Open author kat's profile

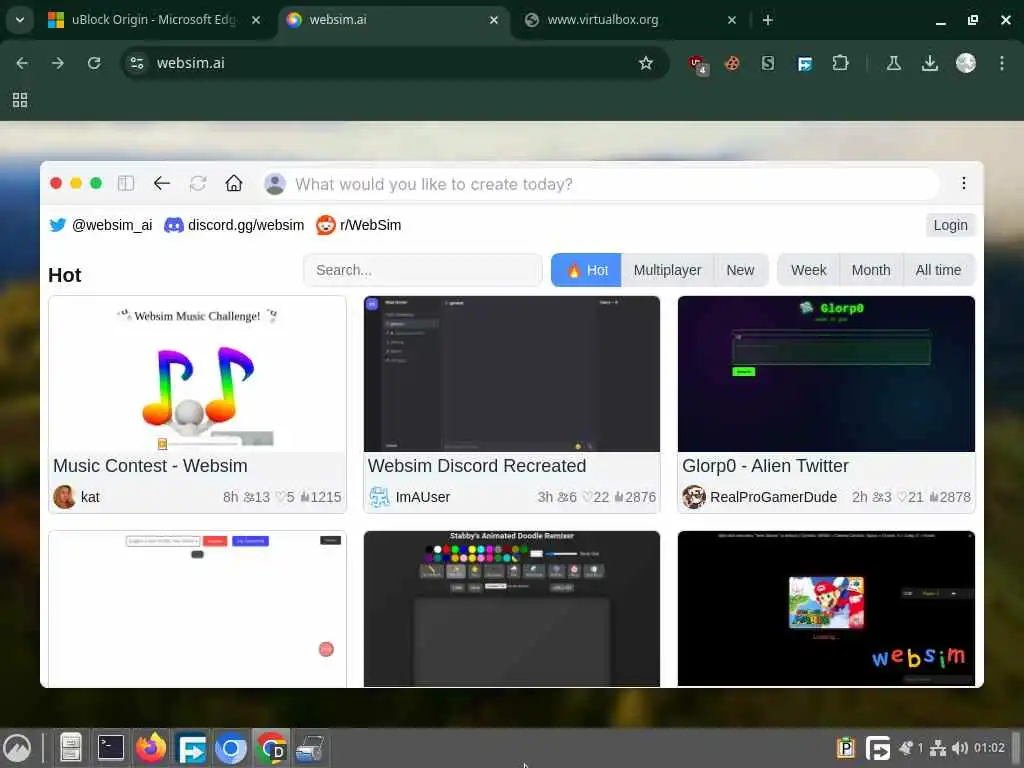coord(76,497)
